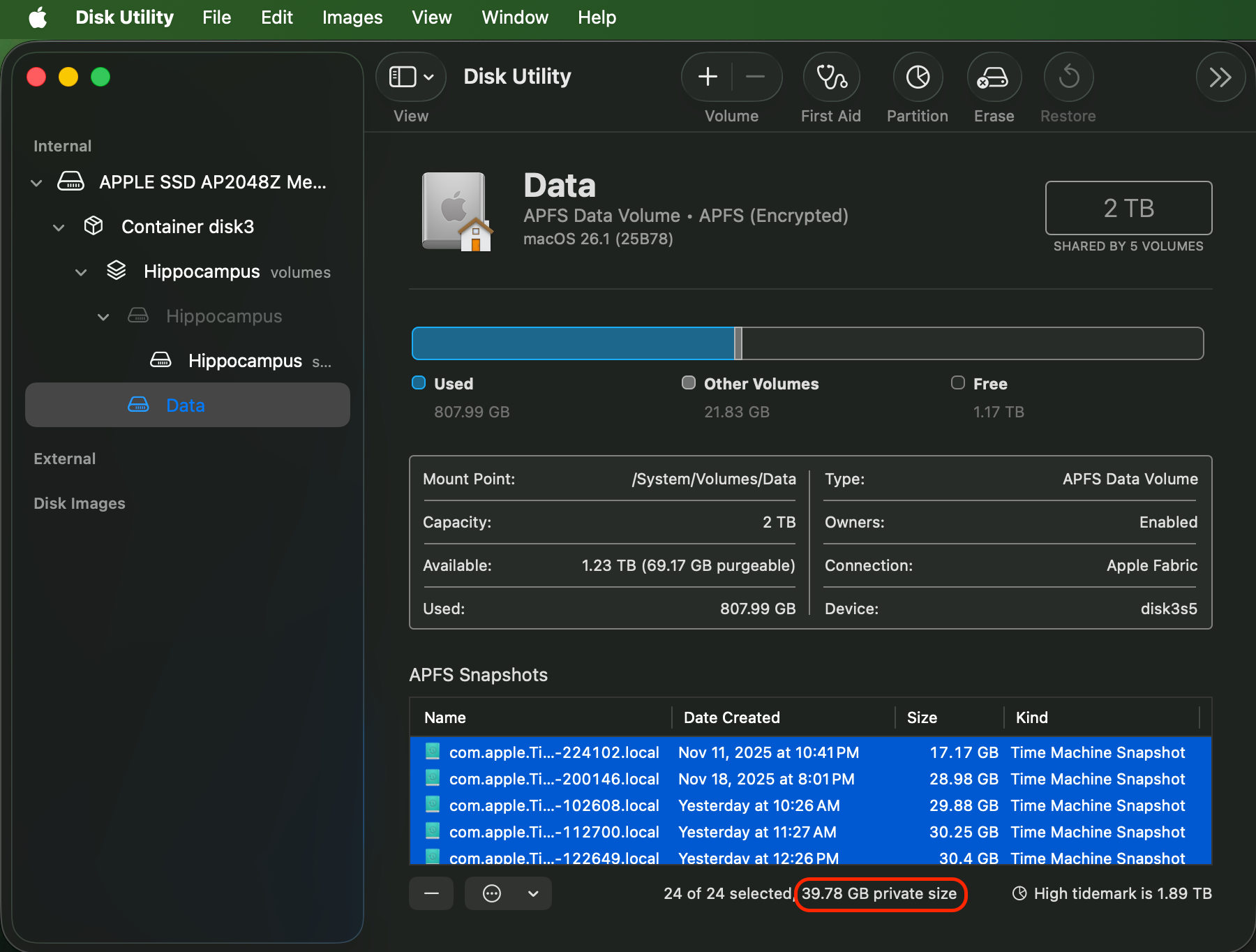Select the snapshot ending in 200146.local

click(x=554, y=779)
